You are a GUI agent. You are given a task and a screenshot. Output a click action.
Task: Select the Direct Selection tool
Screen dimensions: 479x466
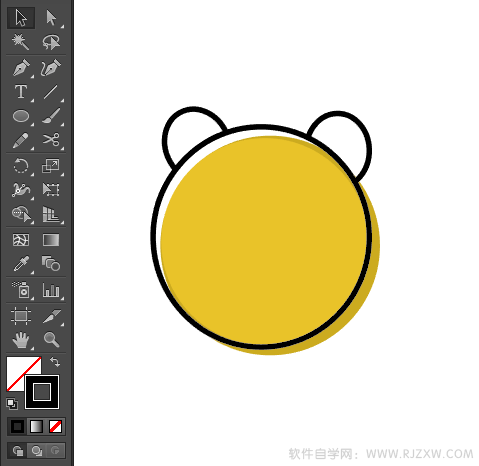tap(51, 18)
